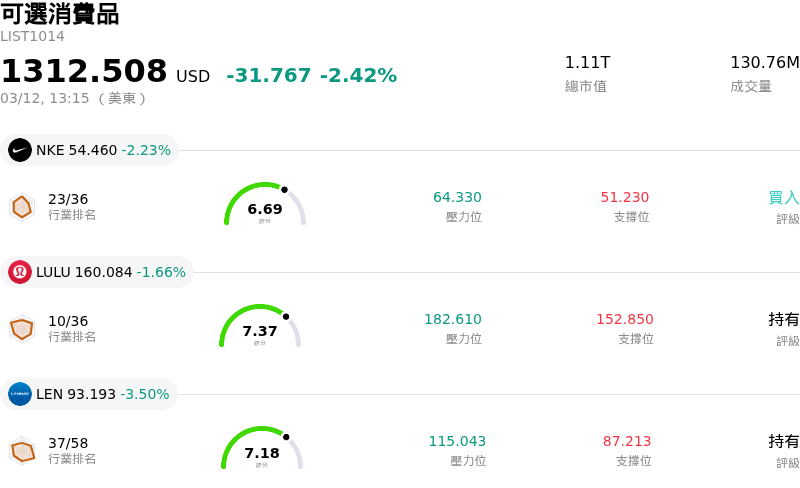Select the NKE 54.460 stock chip
The image size is (800, 488).
click(90, 150)
